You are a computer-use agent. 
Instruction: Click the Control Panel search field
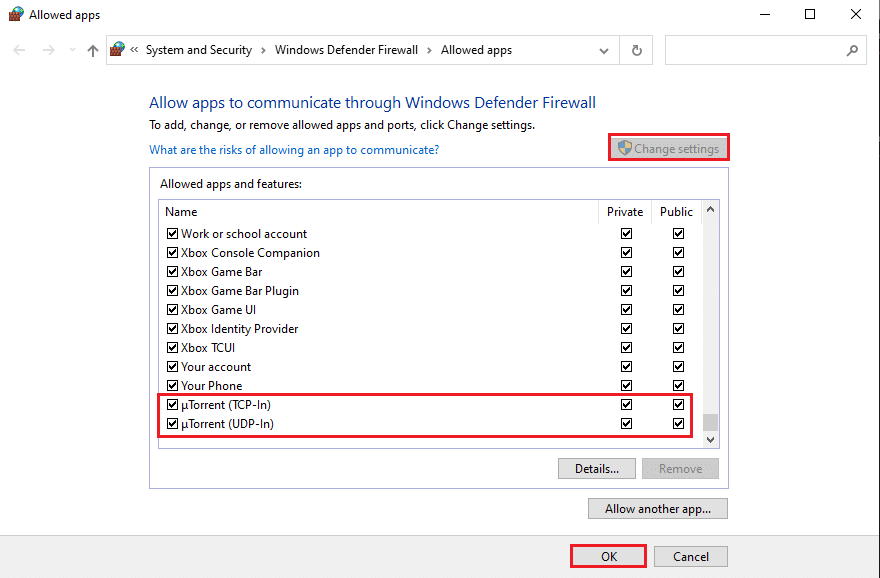(755, 50)
